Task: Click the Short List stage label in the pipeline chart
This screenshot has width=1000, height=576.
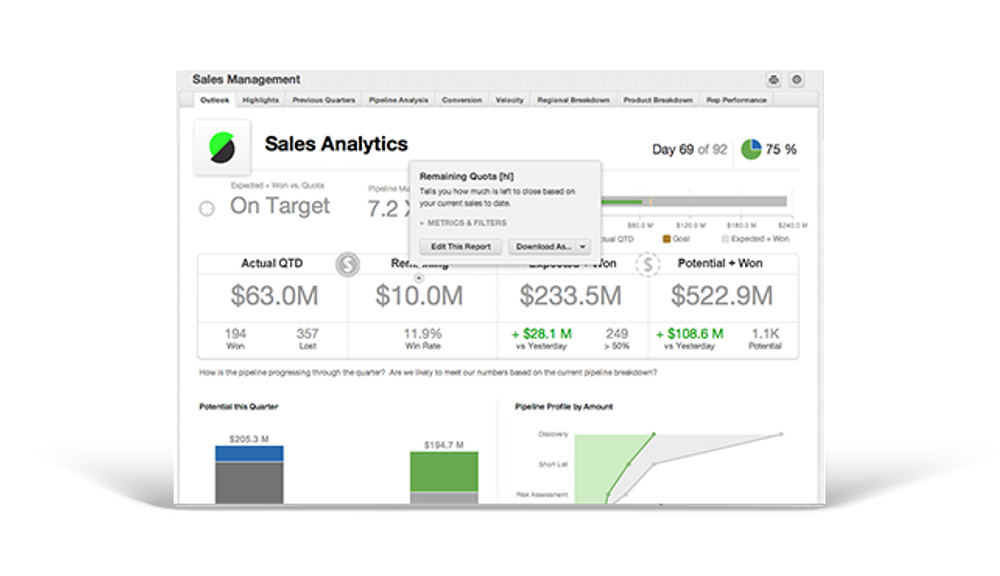Action: 553,464
